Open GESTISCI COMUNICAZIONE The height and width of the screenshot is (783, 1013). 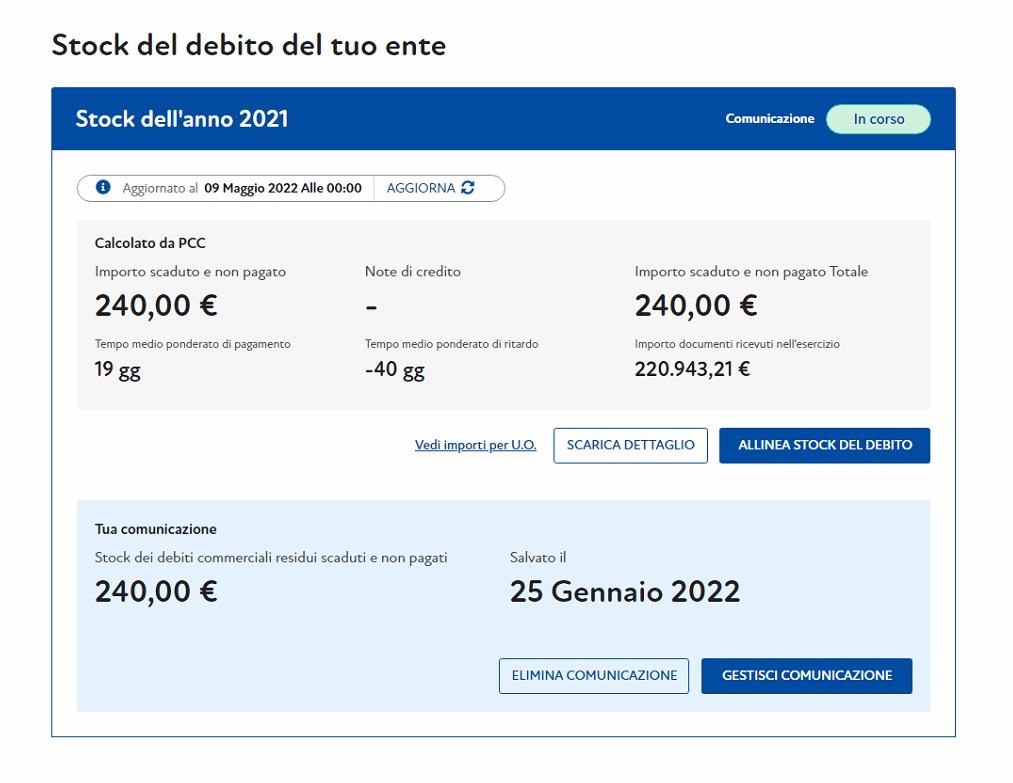coord(806,676)
